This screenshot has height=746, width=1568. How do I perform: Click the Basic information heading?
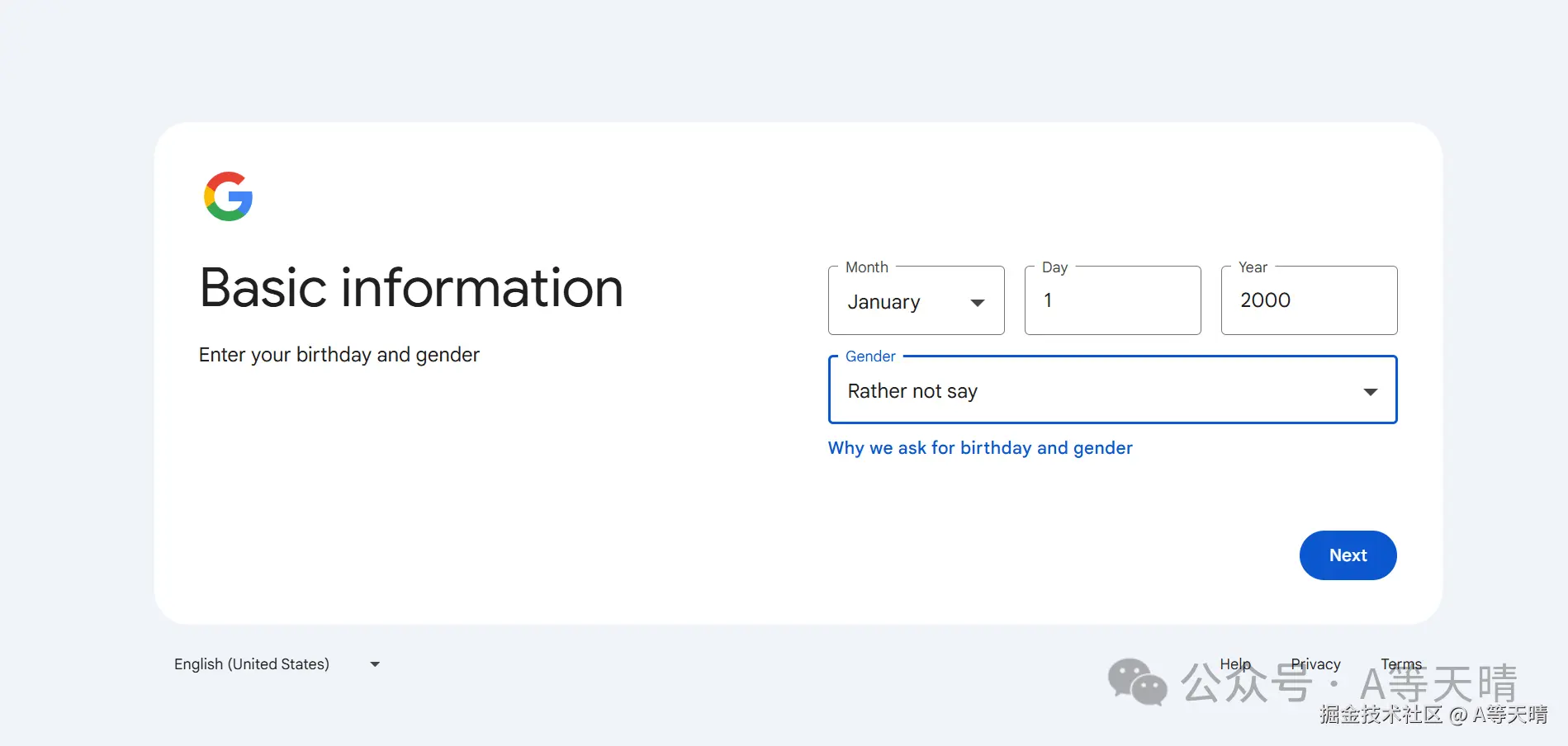(411, 288)
